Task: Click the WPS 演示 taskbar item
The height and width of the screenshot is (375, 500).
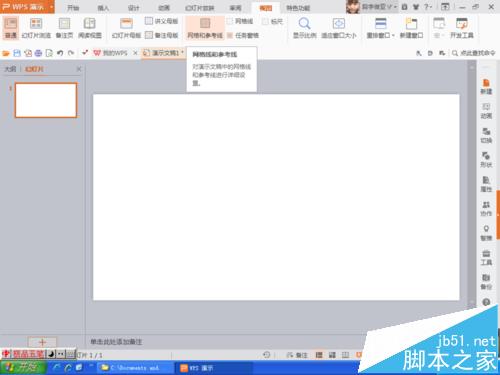Action: click(x=213, y=368)
